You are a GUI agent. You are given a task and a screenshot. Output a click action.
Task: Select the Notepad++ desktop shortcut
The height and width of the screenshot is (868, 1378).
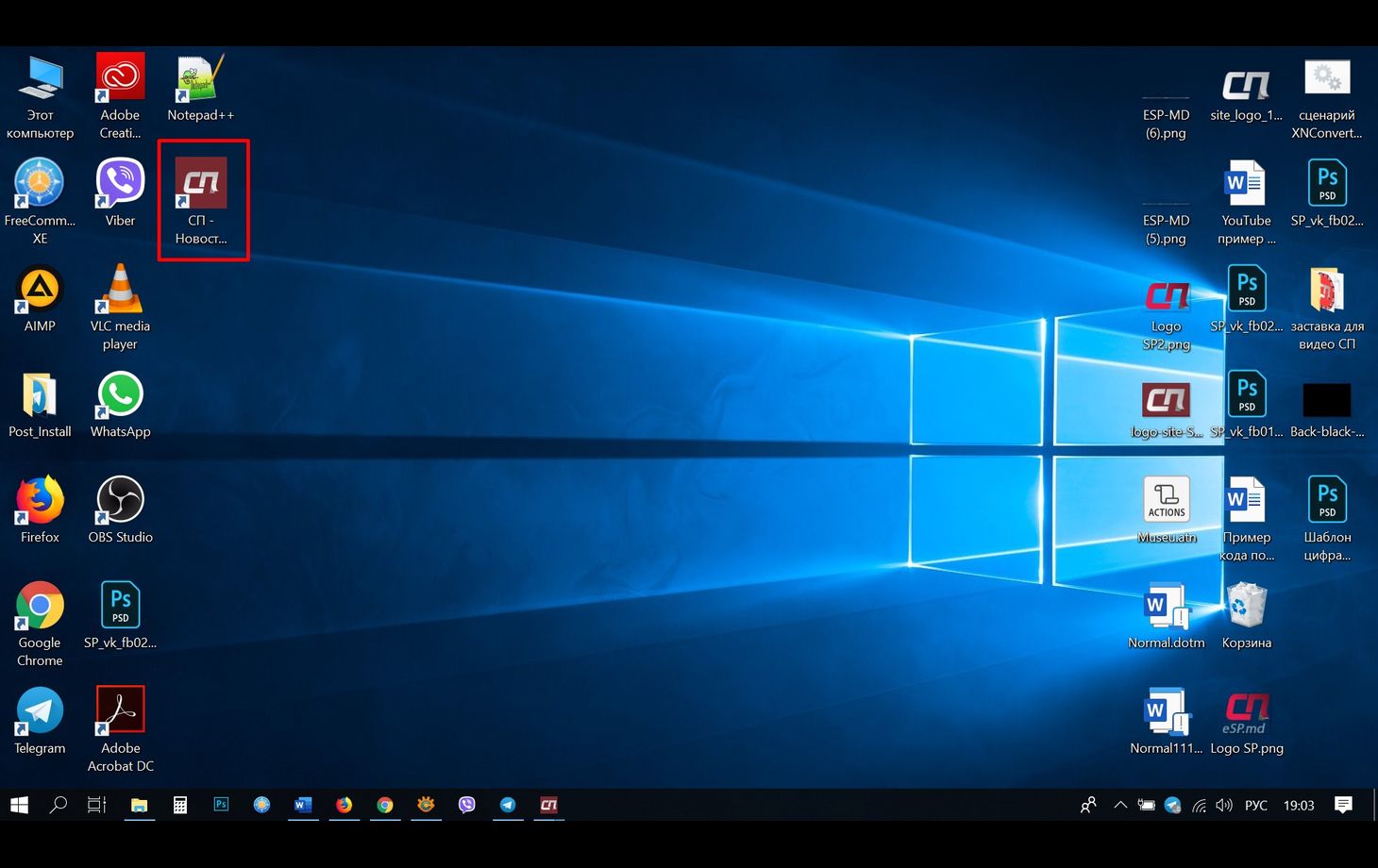click(x=200, y=89)
